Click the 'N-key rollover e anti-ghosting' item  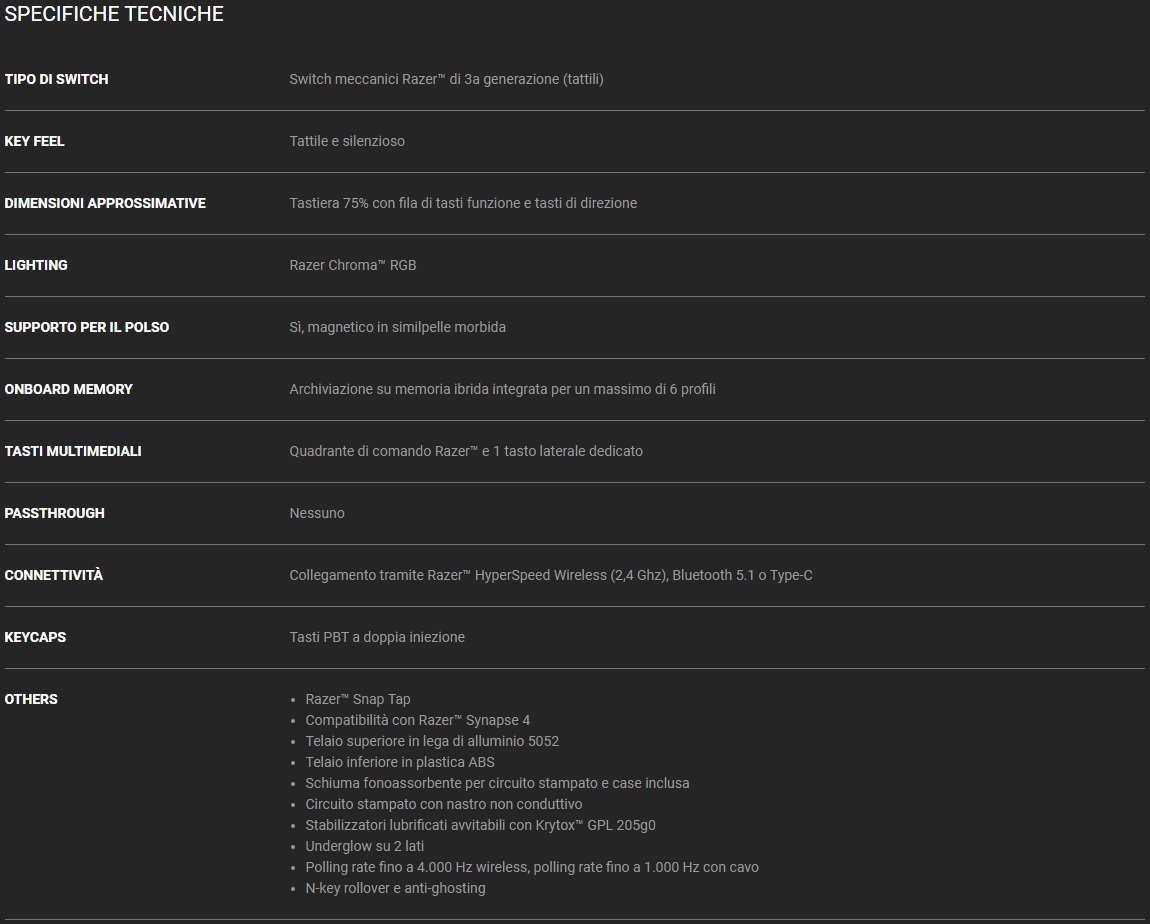395,888
